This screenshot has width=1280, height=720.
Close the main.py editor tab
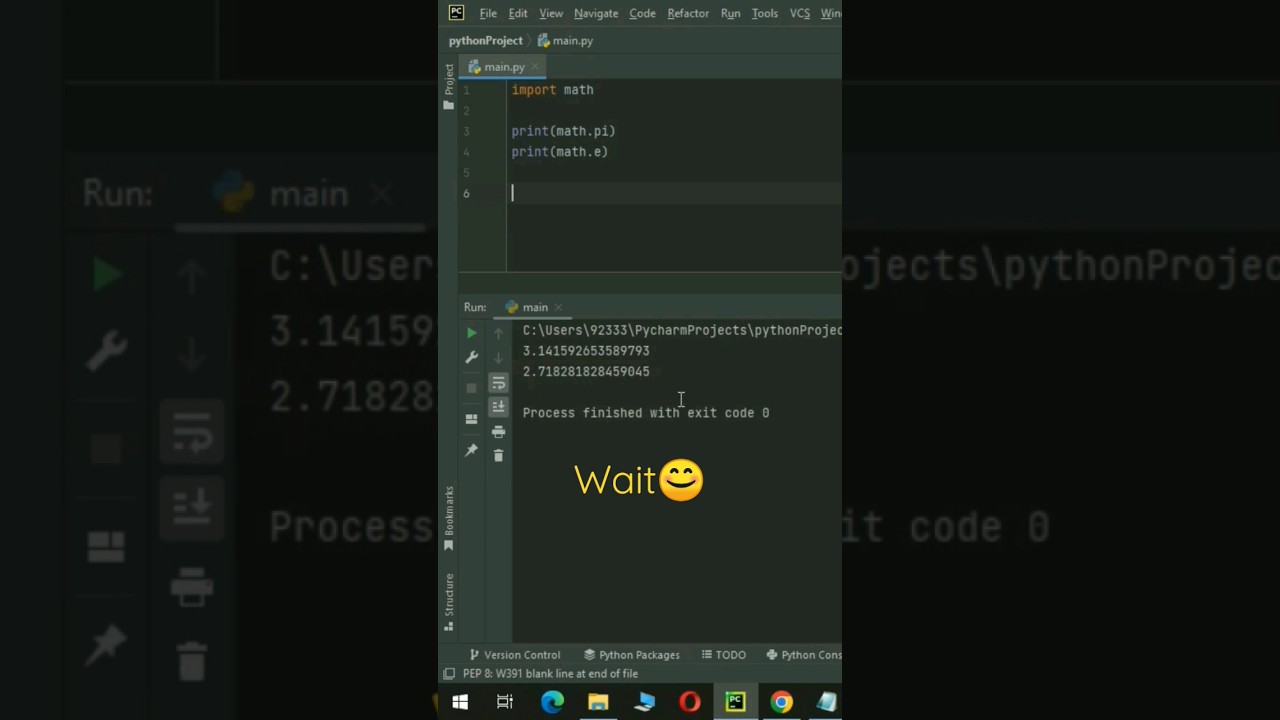pyautogui.click(x=536, y=67)
